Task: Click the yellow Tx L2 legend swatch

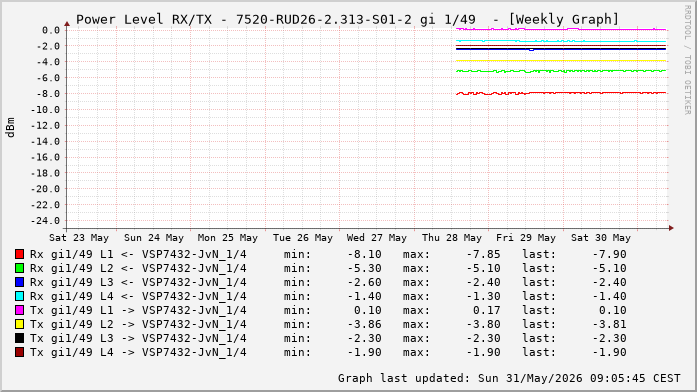Action: tap(19, 324)
